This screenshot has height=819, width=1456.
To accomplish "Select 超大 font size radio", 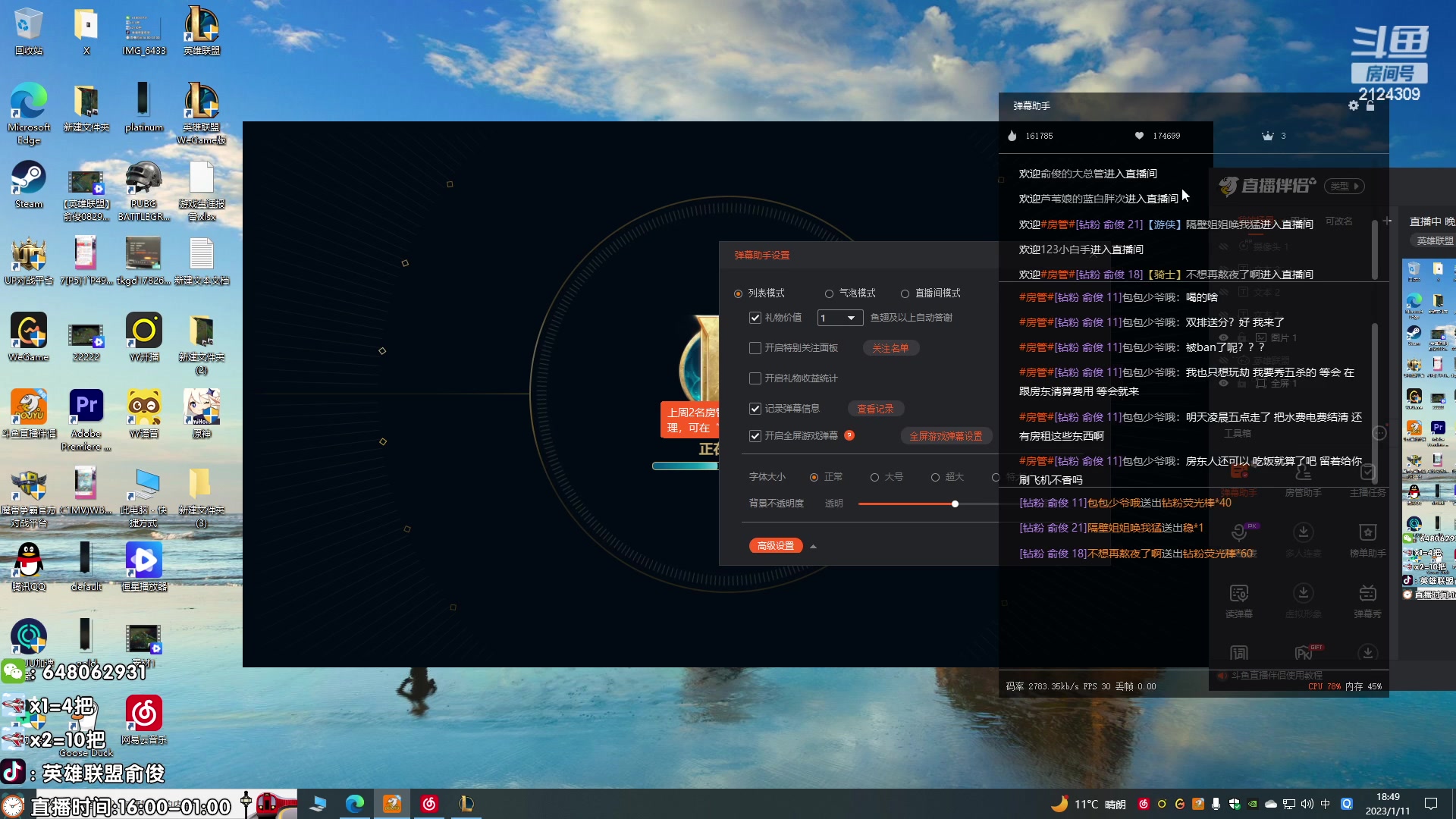I will point(935,477).
